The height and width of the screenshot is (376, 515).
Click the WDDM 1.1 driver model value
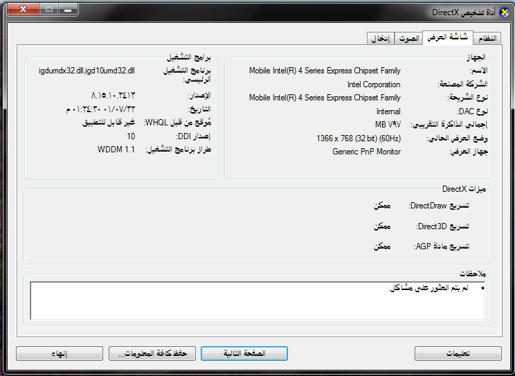click(116, 149)
